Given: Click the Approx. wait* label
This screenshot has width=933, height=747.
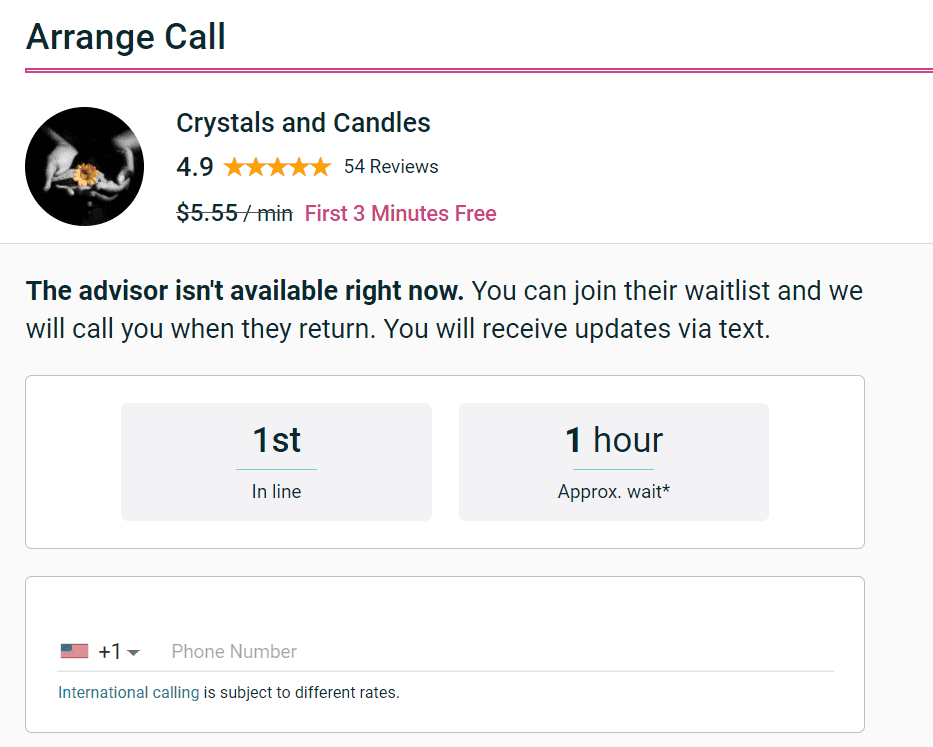Looking at the screenshot, I should 613,492.
